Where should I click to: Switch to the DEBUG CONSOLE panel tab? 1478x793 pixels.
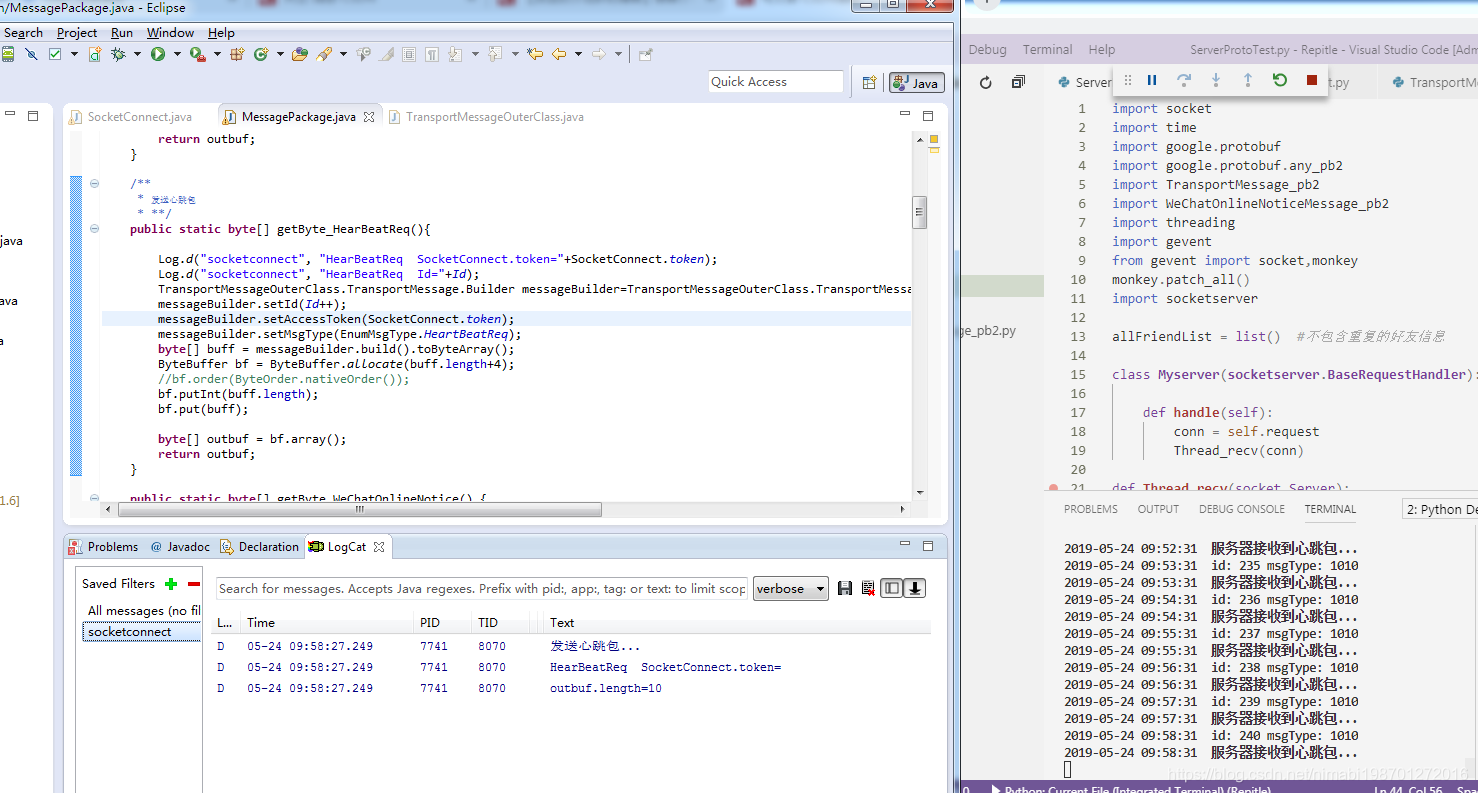1242,509
